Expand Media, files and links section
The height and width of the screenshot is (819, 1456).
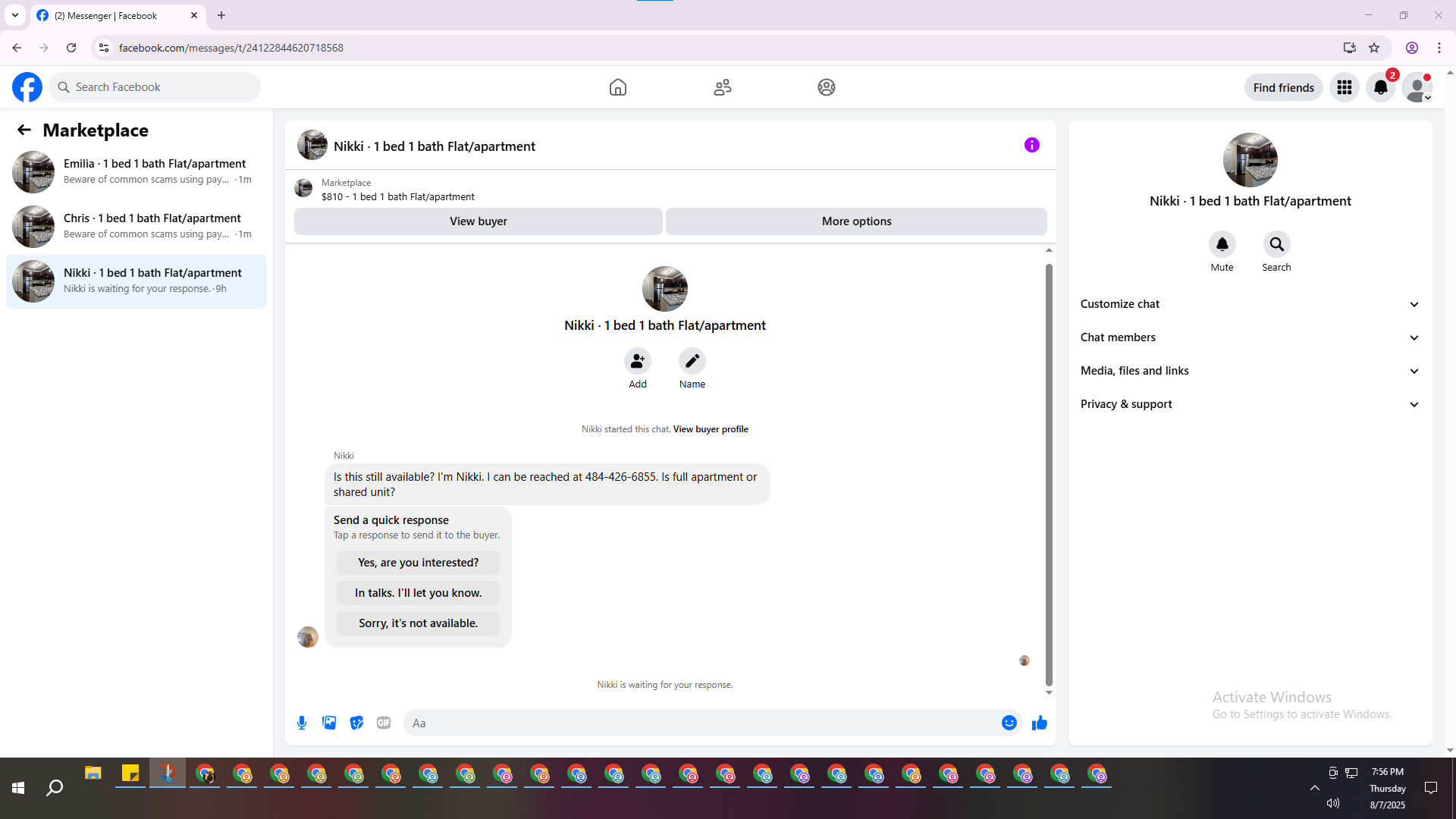(1250, 371)
